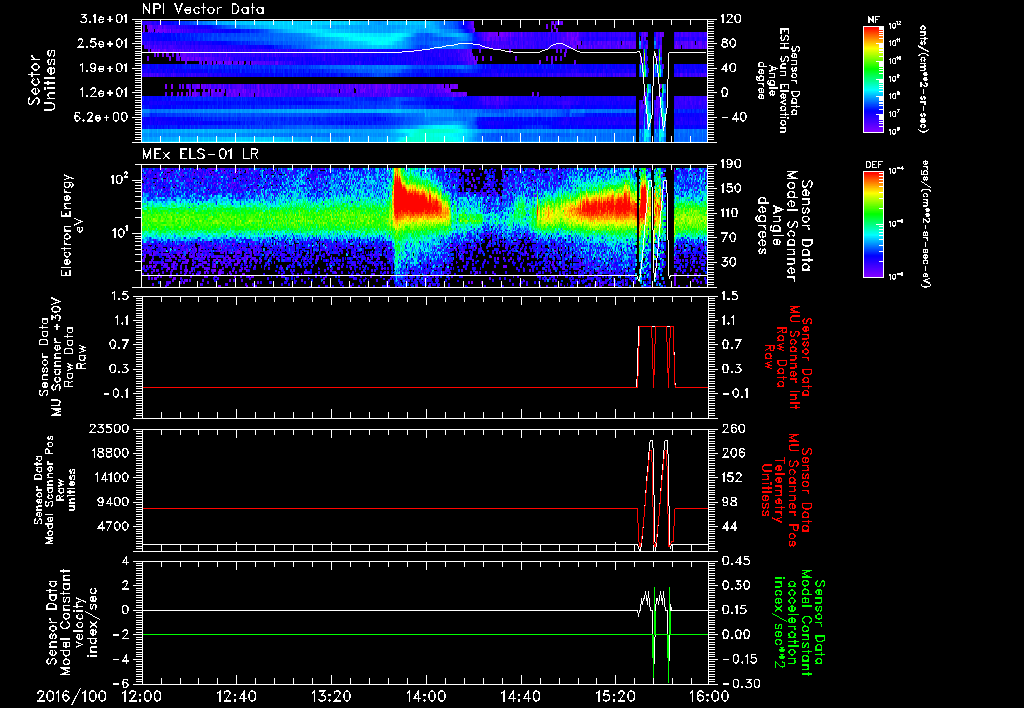1024x708 pixels.
Task: Click the "4700" scanner position tick value
Action: 114,526
